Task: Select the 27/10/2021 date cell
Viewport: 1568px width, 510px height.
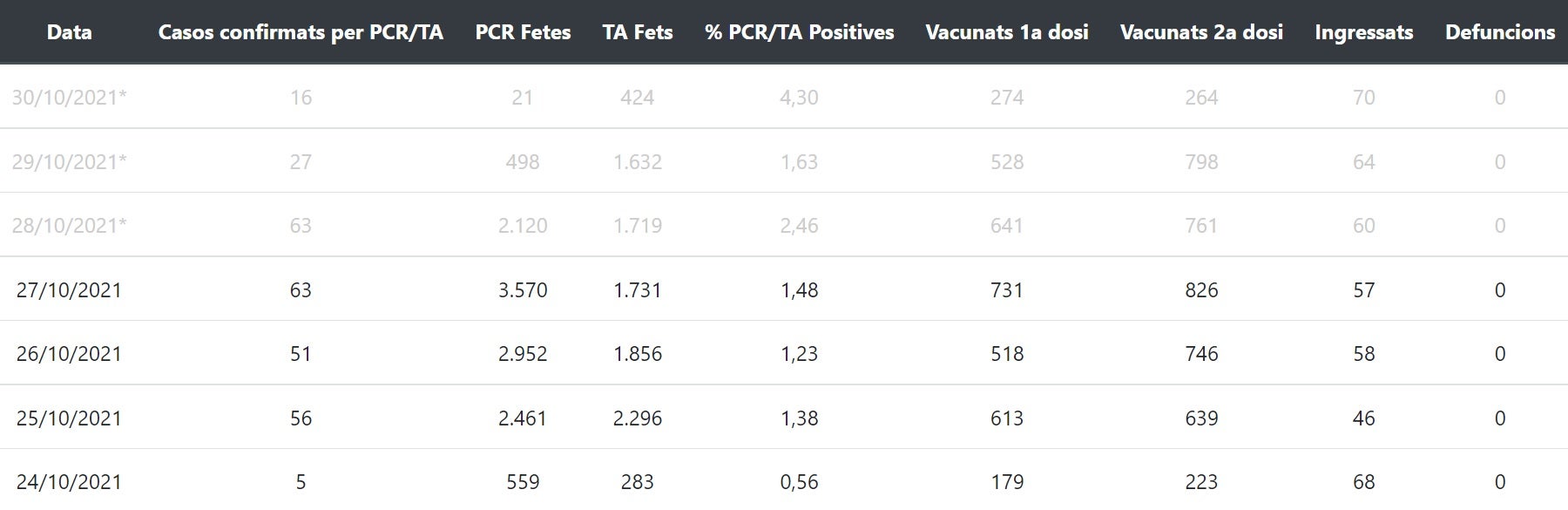Action: pyautogui.click(x=69, y=290)
